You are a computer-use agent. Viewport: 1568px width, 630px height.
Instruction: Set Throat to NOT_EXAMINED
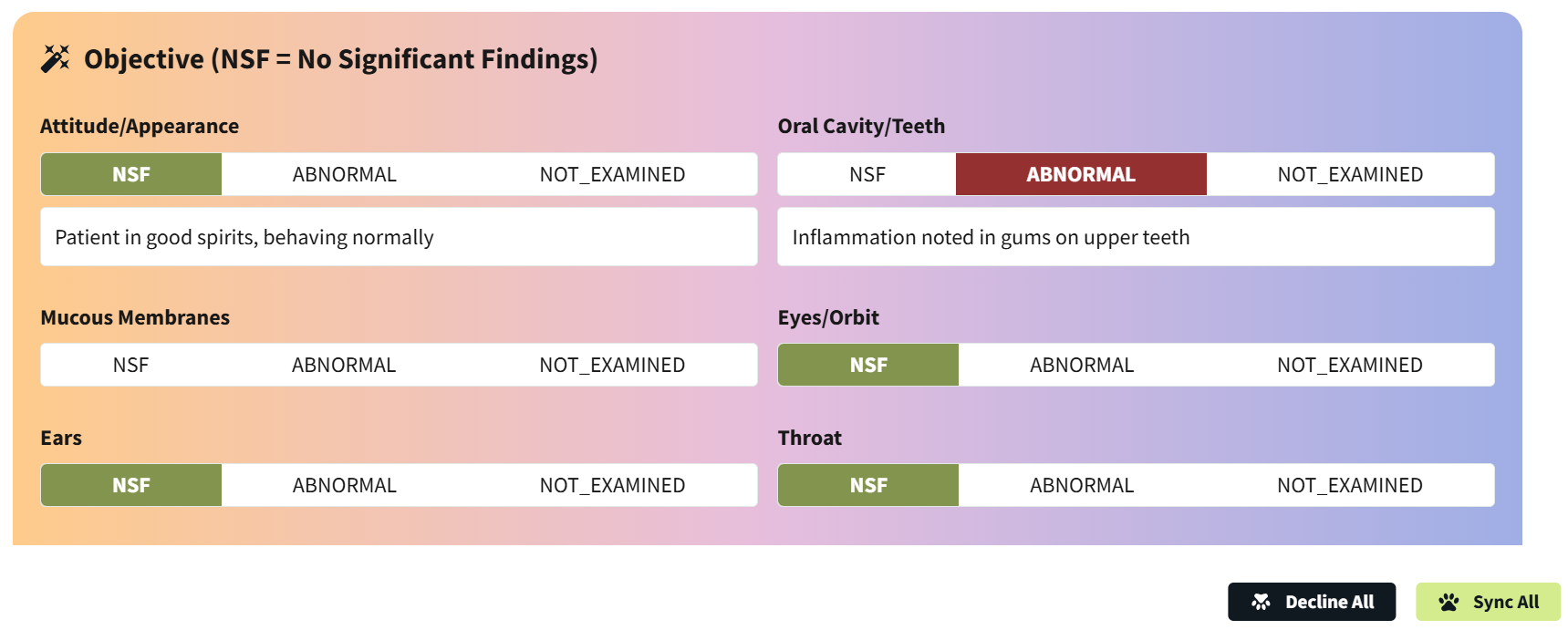pyautogui.click(x=1349, y=485)
